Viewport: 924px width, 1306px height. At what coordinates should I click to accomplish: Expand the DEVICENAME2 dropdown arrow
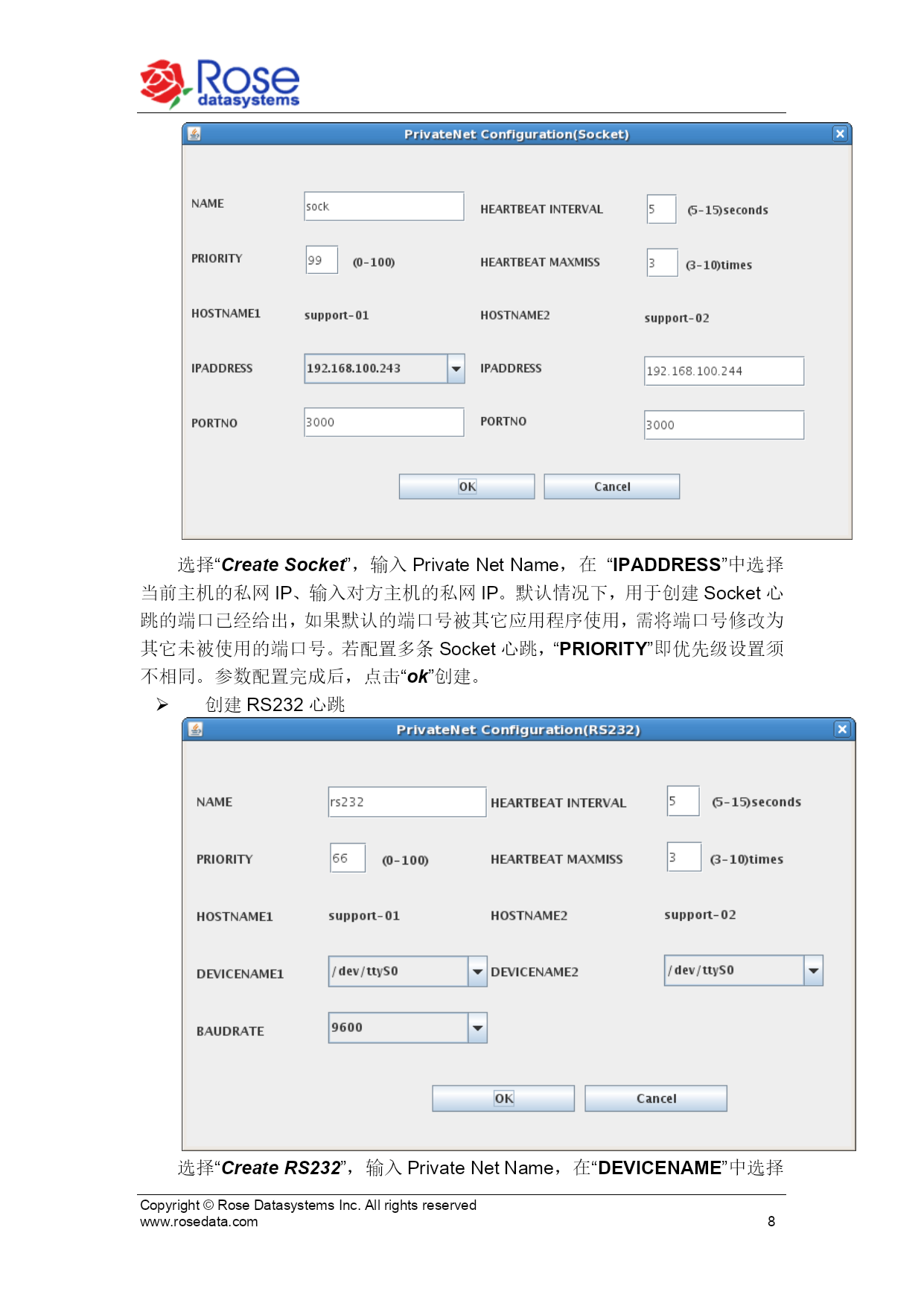click(813, 970)
